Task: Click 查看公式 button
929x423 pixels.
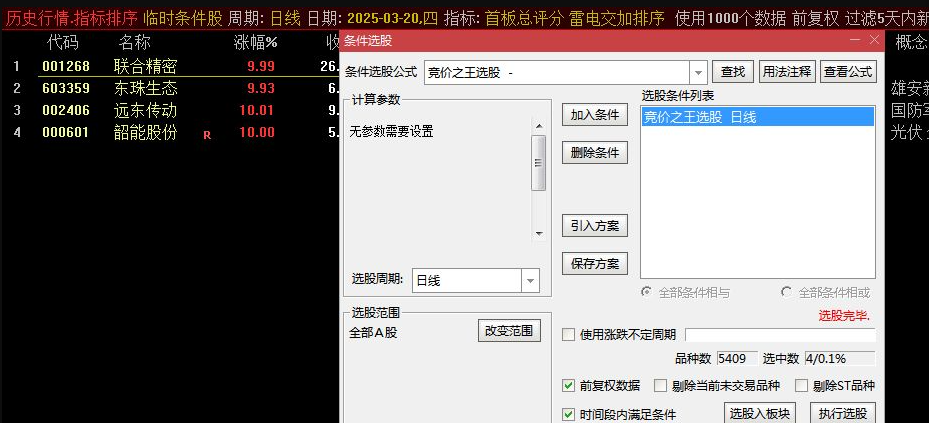Action: (848, 72)
